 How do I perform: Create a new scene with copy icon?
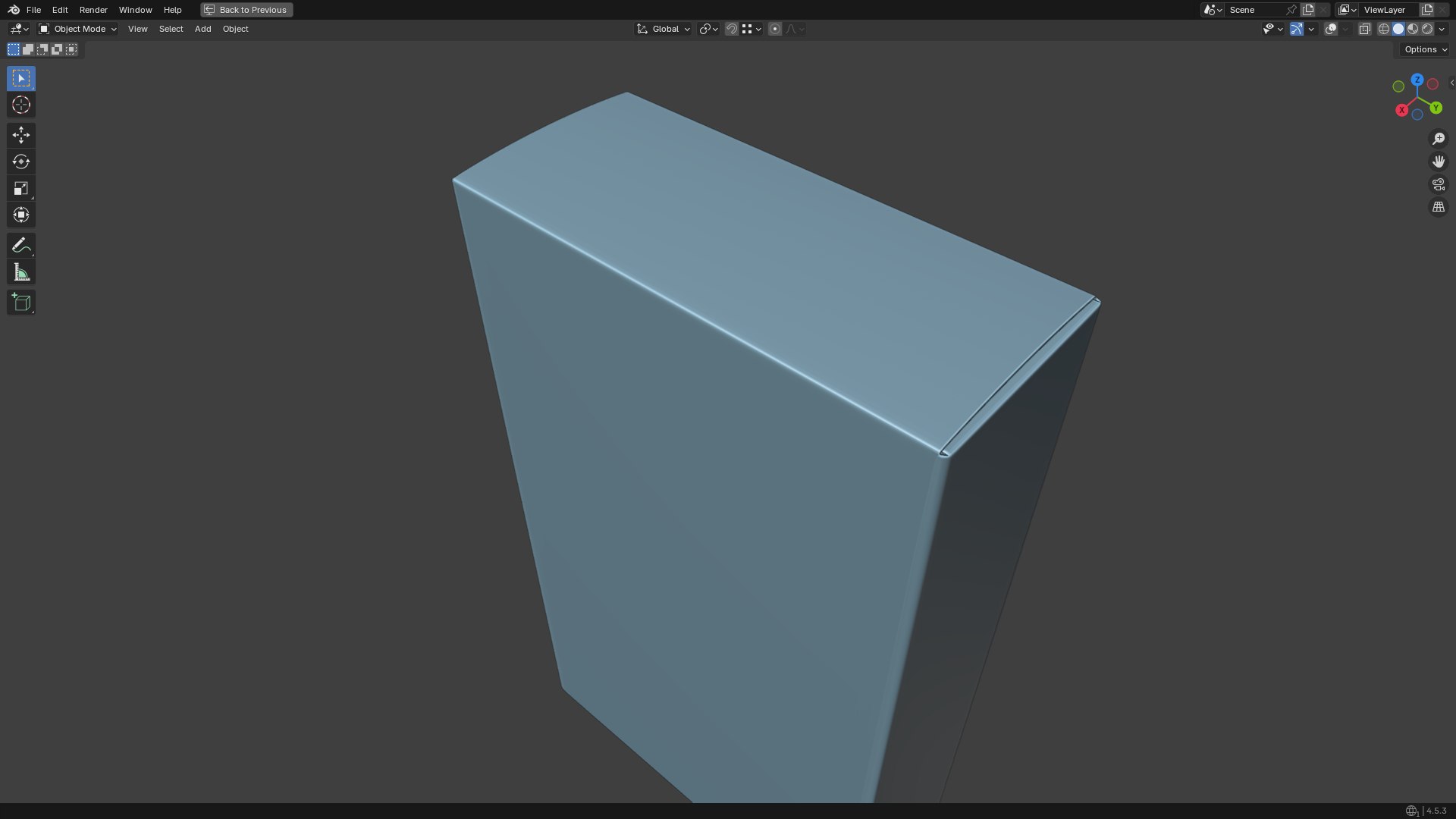1308,10
